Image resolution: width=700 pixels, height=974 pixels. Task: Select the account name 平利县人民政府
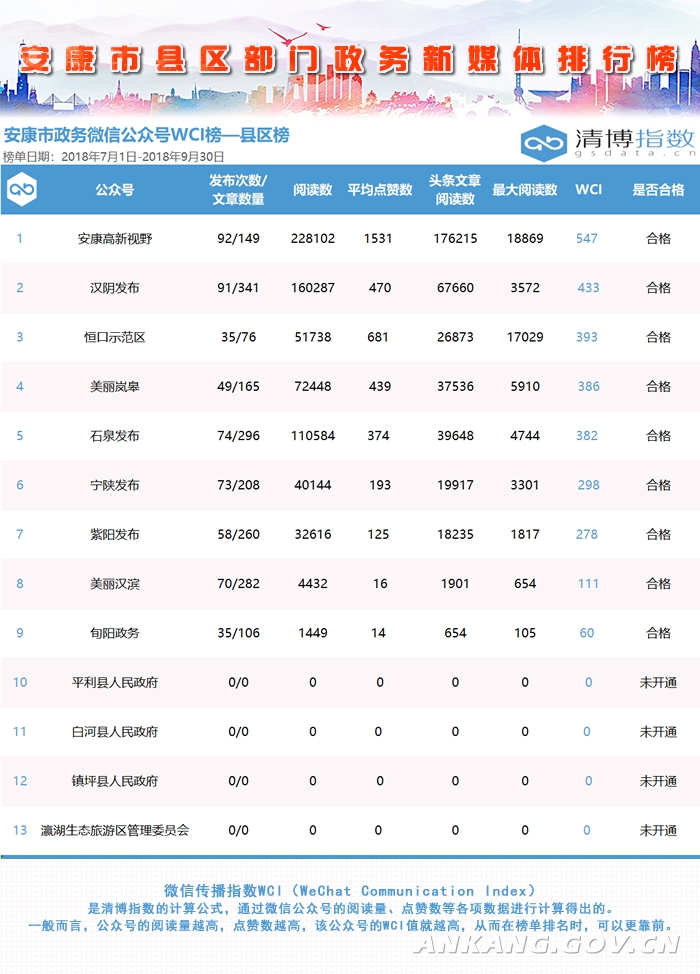pyautogui.click(x=114, y=682)
